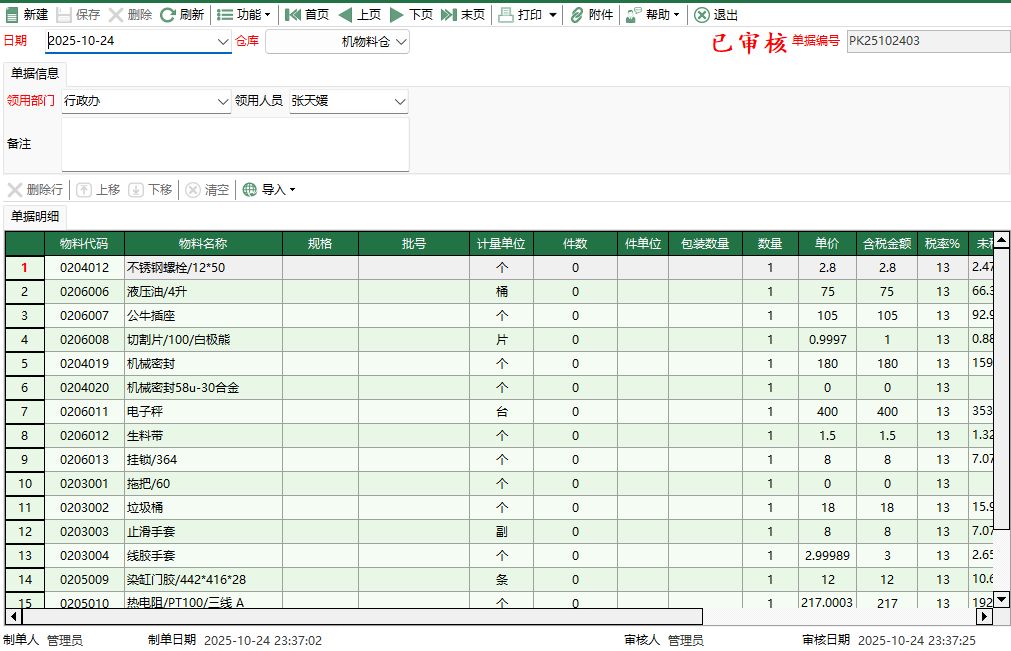Screen dimensions: 1011x651
Task: Click the 附件 attachment icon
Action: pyautogui.click(x=590, y=15)
